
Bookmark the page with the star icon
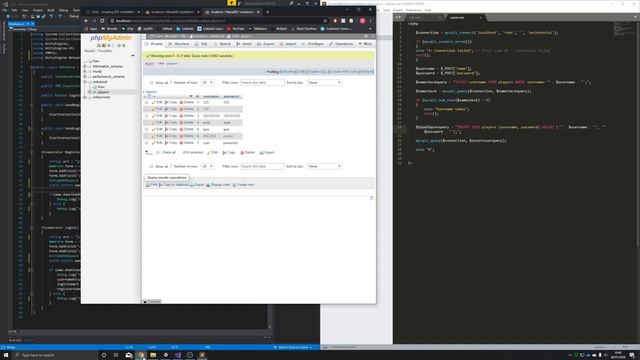[x=325, y=21]
